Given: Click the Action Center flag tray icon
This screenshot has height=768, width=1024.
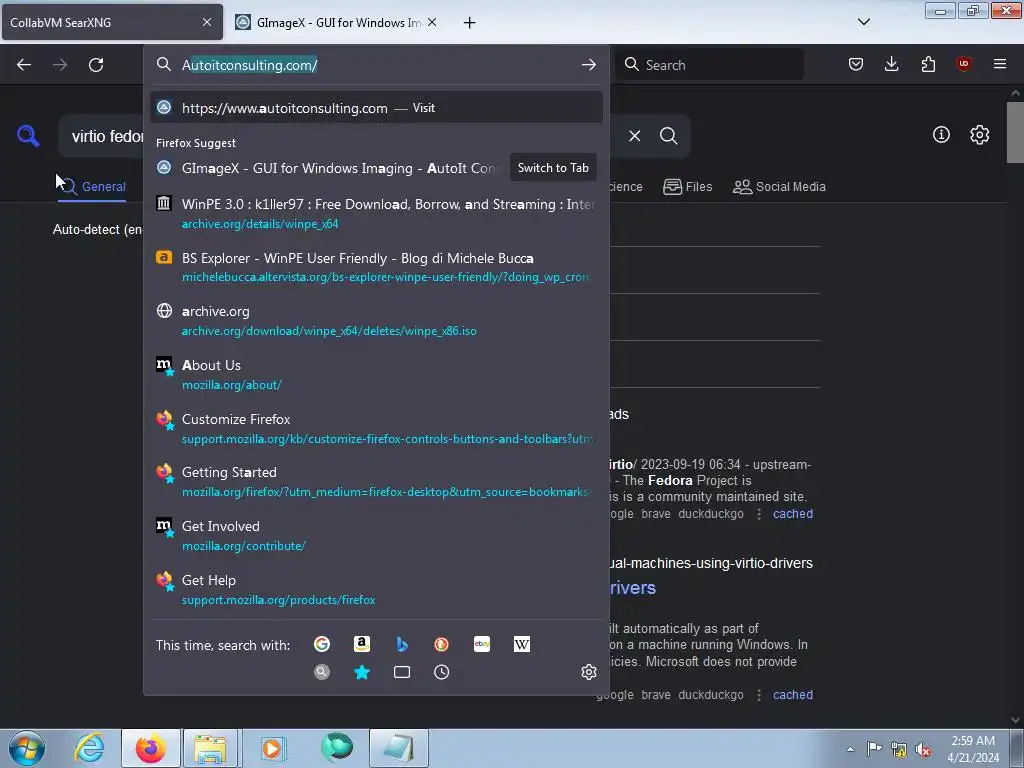Looking at the screenshot, I should click(874, 749).
